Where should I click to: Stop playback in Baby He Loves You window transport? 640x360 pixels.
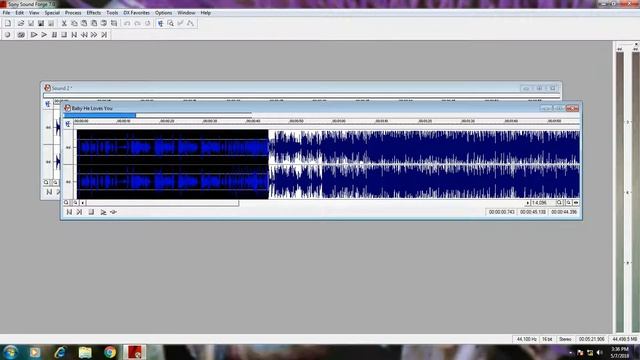click(91, 212)
